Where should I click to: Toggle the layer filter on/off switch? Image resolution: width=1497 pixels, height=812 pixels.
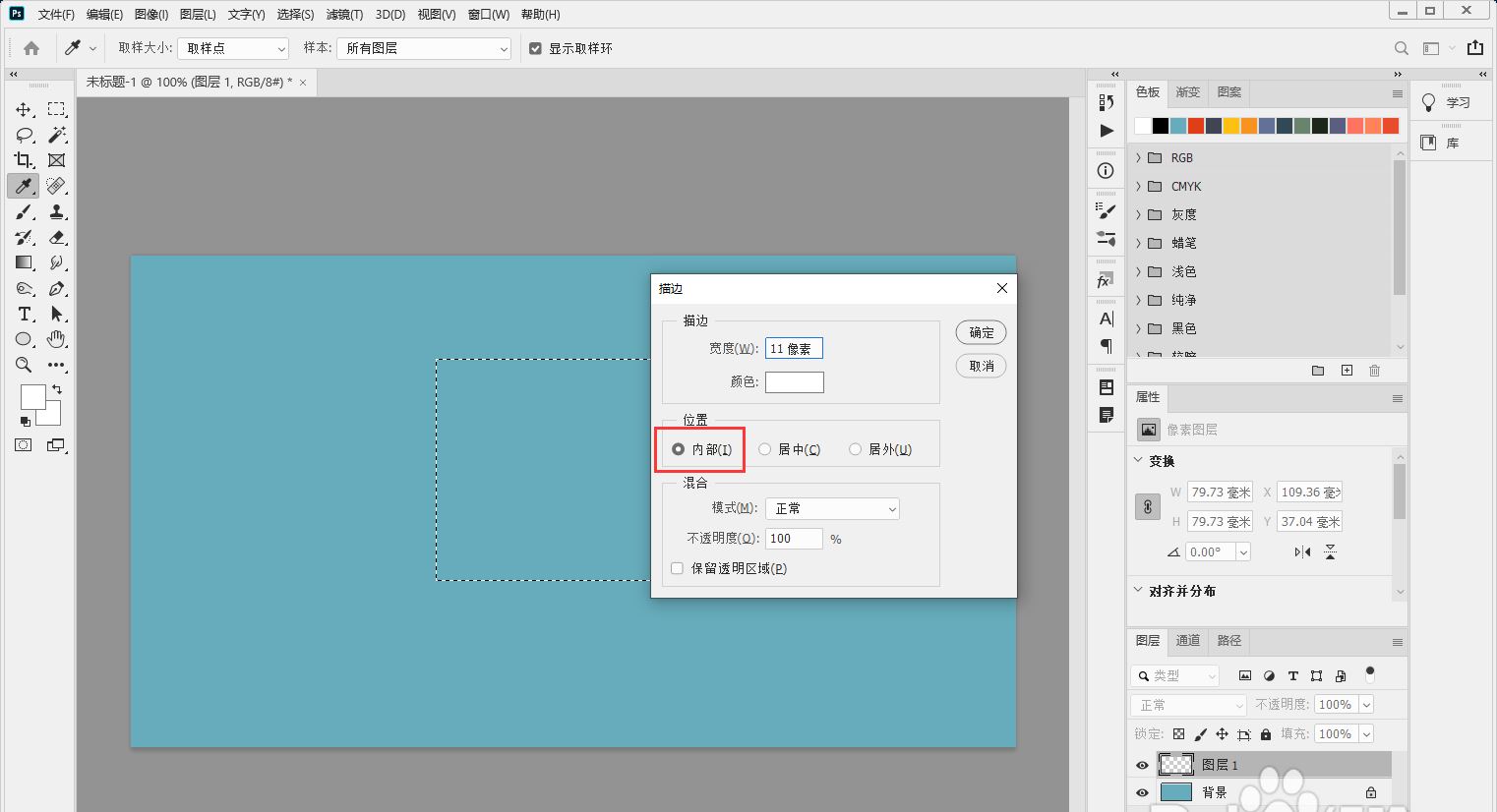click(x=1370, y=674)
